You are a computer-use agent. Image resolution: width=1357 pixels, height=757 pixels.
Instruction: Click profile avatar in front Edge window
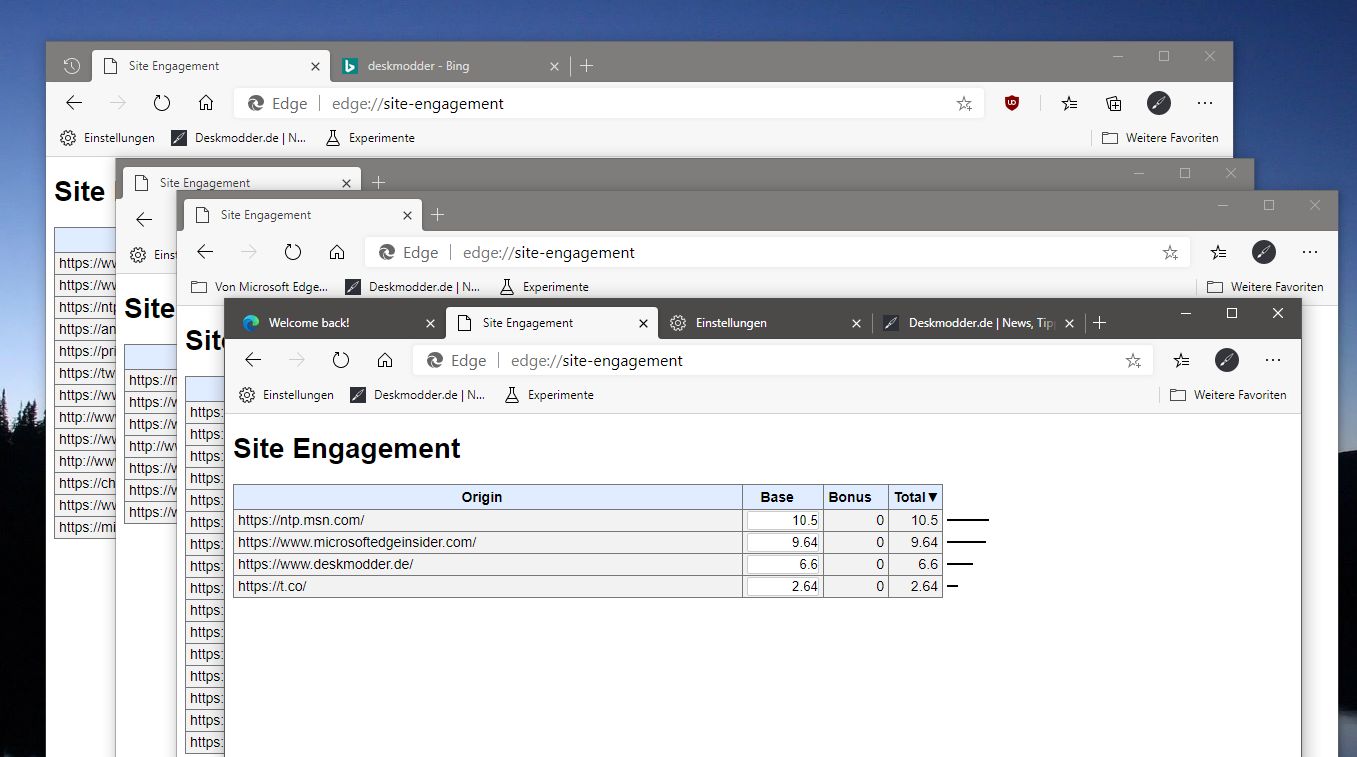[1227, 360]
